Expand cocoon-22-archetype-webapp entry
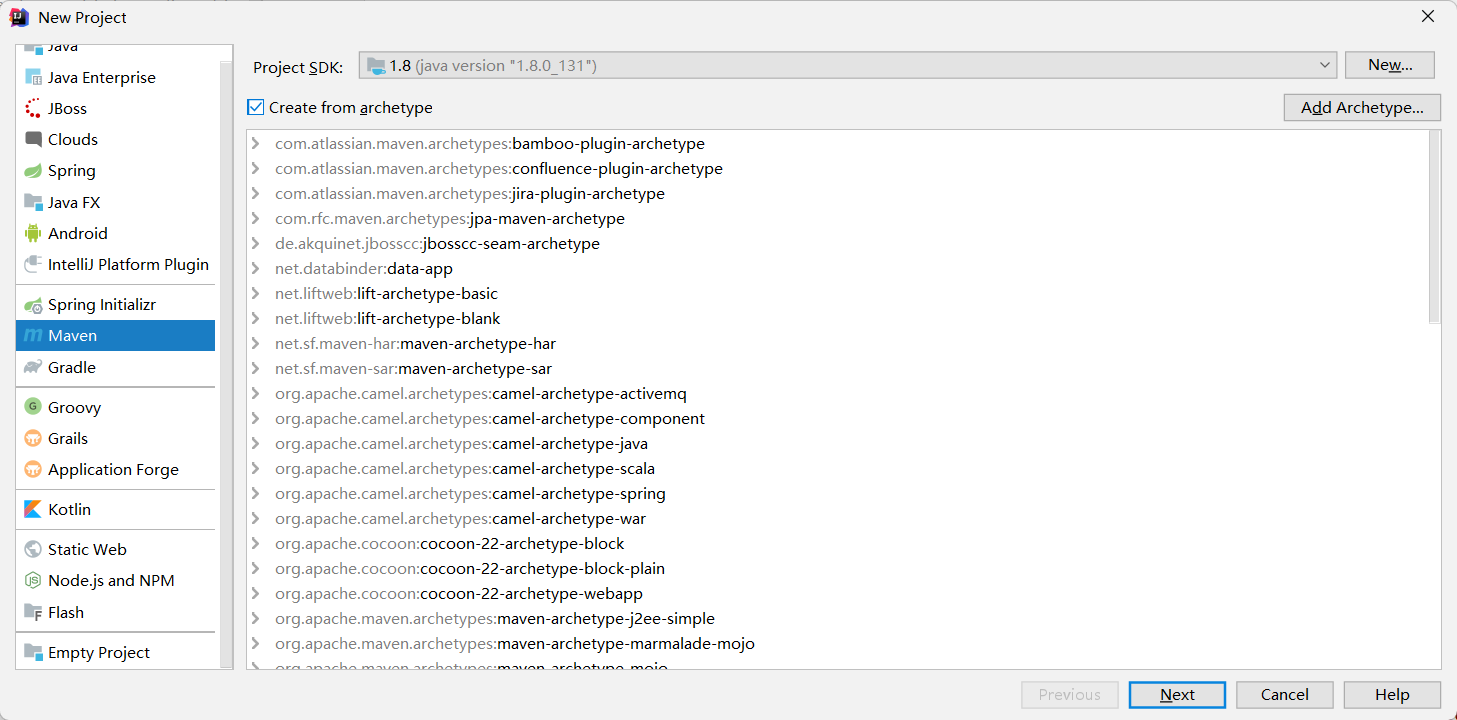Screen dimensions: 1457x720 [x=256, y=594]
